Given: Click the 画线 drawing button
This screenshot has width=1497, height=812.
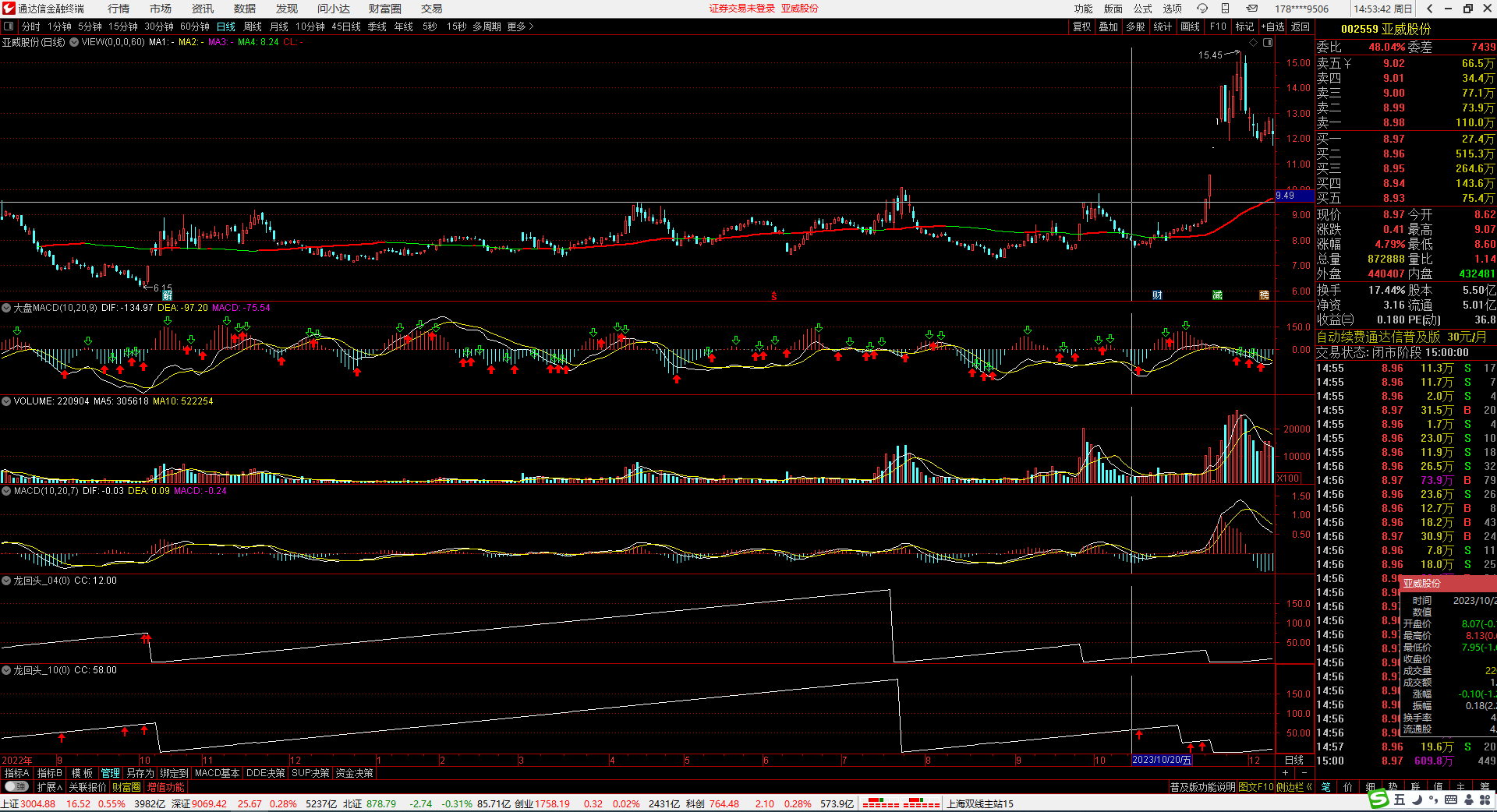Looking at the screenshot, I should click(x=1191, y=26).
